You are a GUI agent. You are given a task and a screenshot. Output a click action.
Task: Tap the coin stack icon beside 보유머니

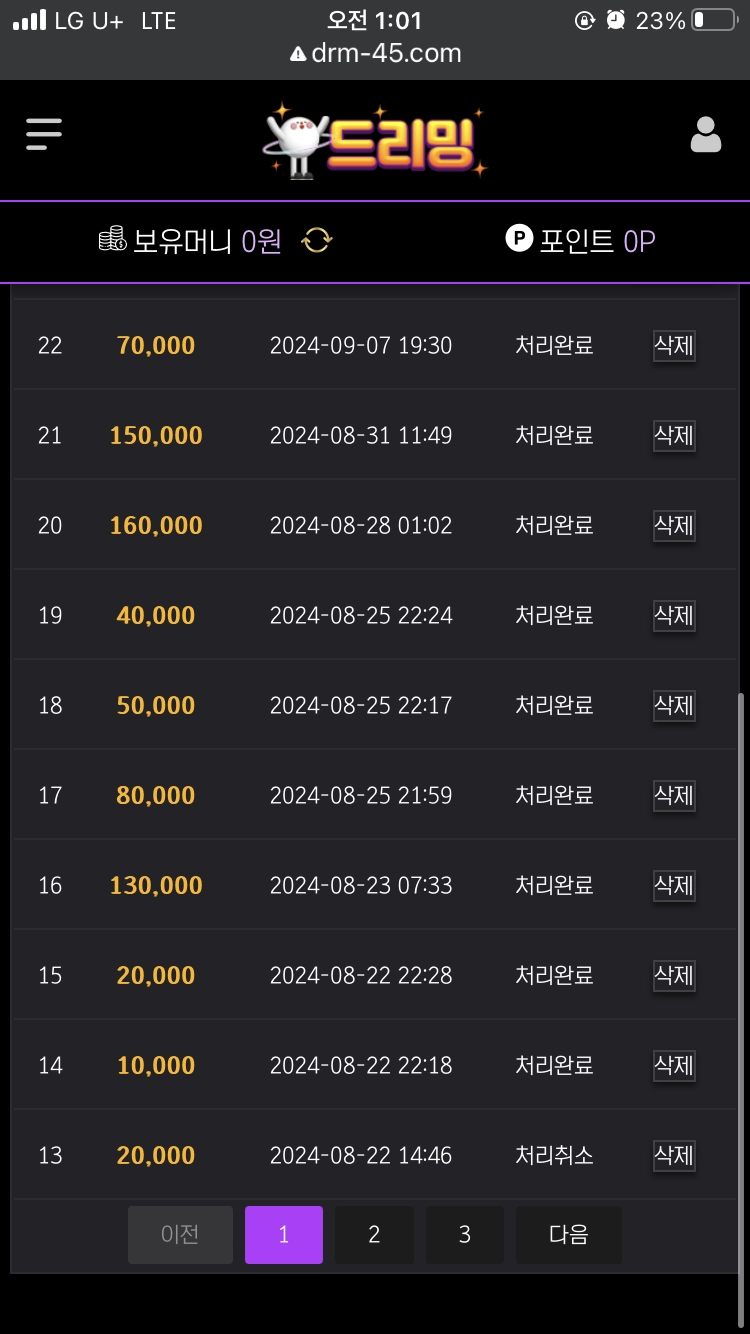coord(112,240)
